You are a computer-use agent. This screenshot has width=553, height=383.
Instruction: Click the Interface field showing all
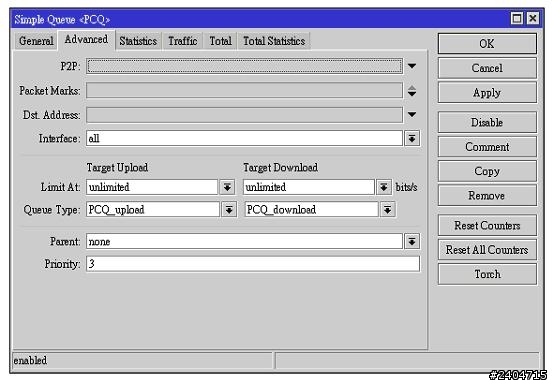tap(244, 138)
